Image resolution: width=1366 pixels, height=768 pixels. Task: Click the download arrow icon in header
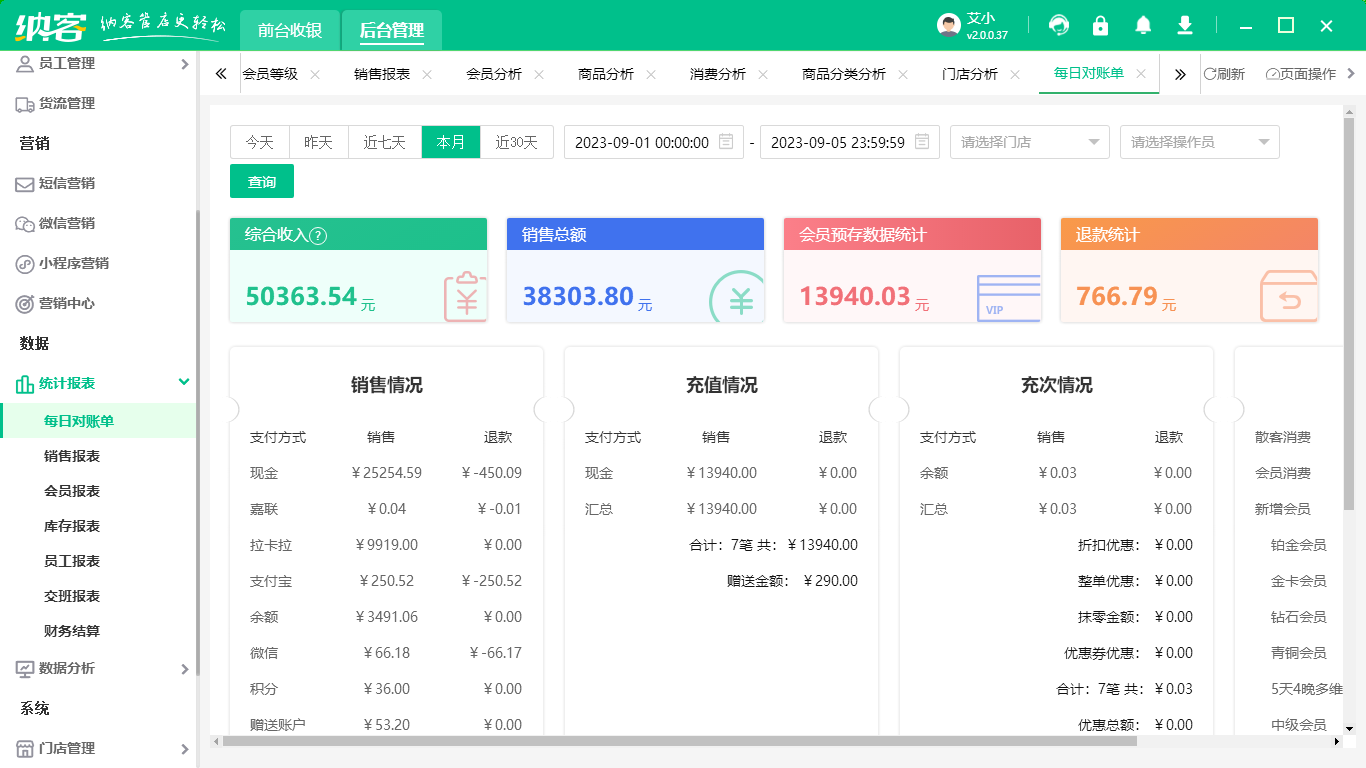1185,26
